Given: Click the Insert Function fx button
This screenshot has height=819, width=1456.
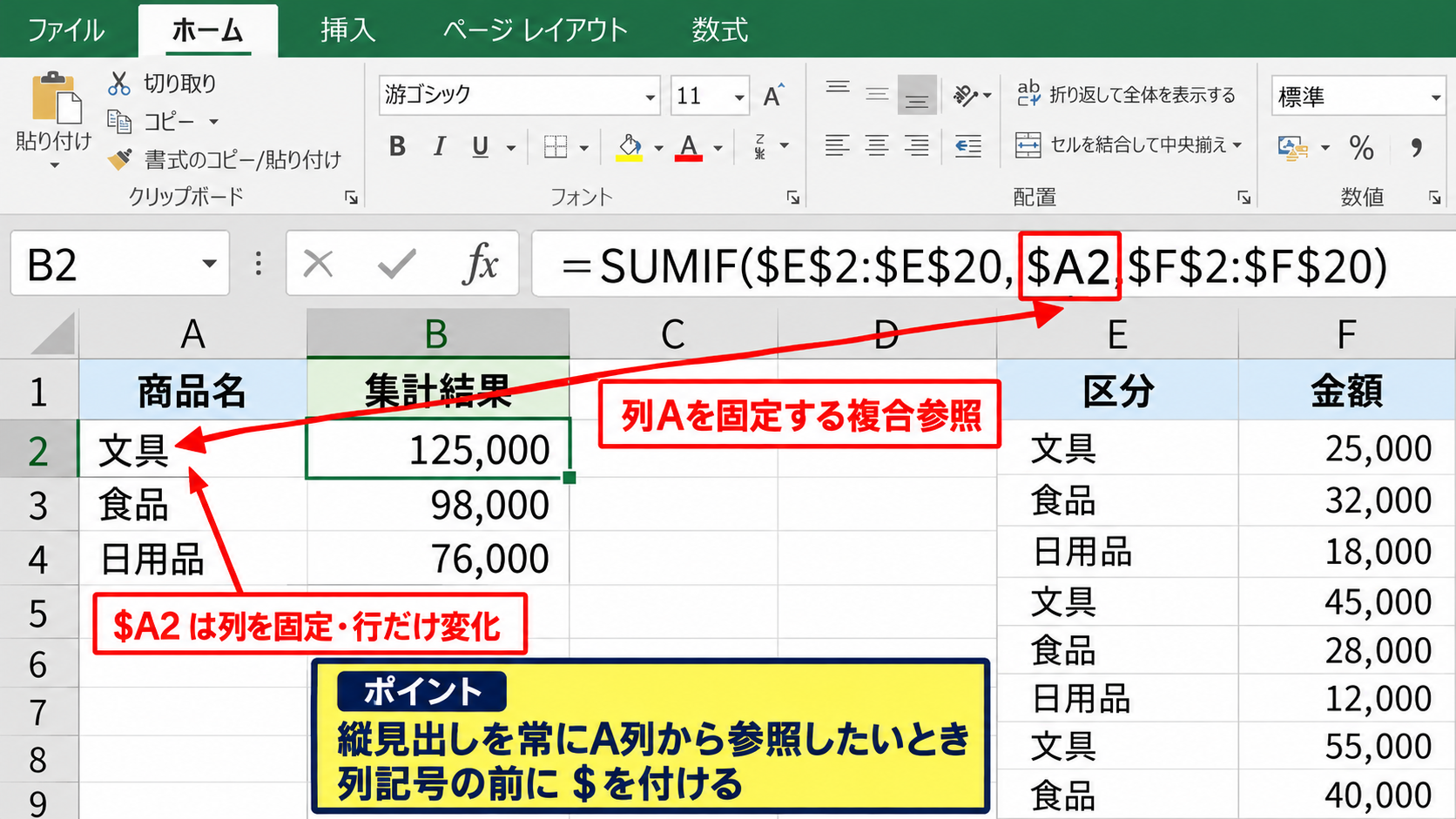Looking at the screenshot, I should pyautogui.click(x=481, y=263).
